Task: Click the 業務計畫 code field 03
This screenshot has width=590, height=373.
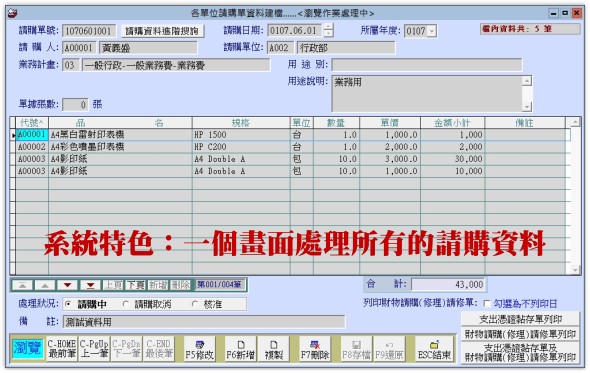Action: click(x=70, y=65)
